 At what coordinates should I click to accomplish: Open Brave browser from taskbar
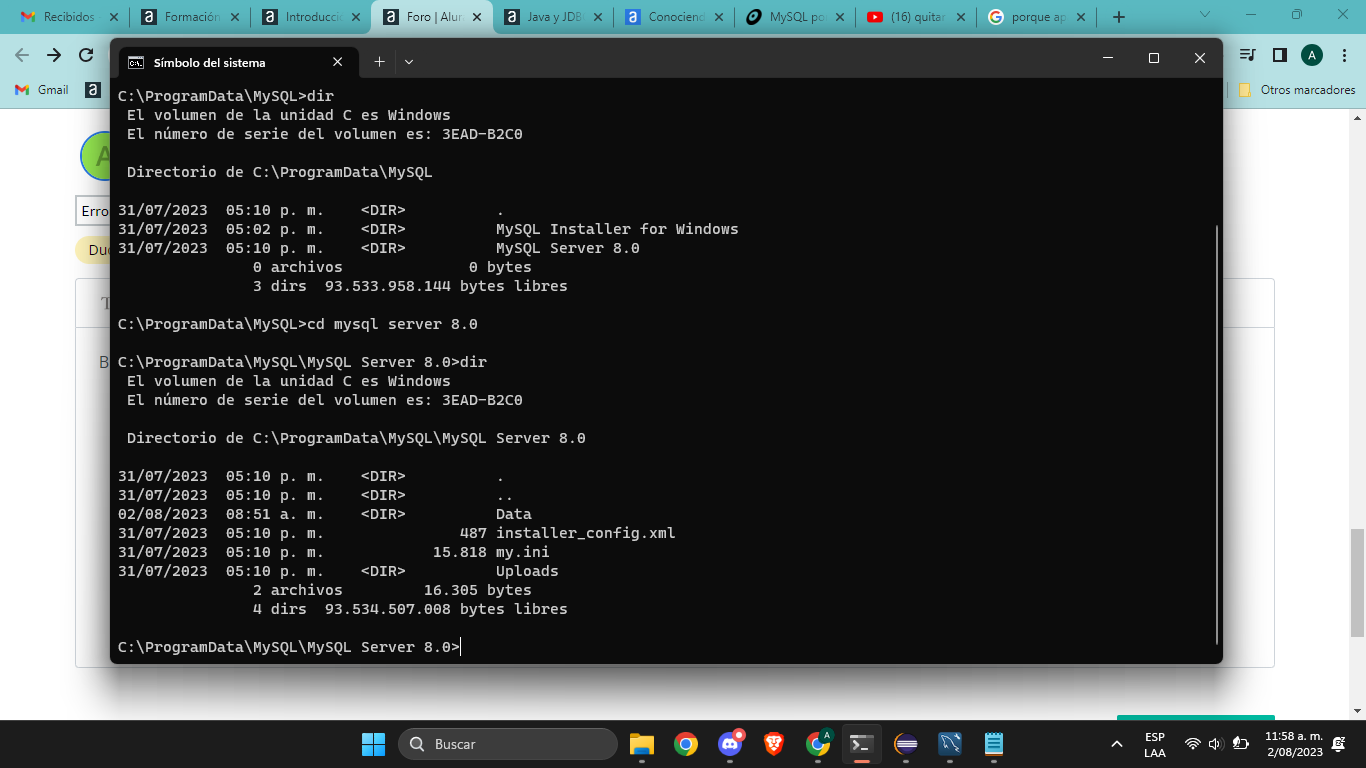pos(774,744)
